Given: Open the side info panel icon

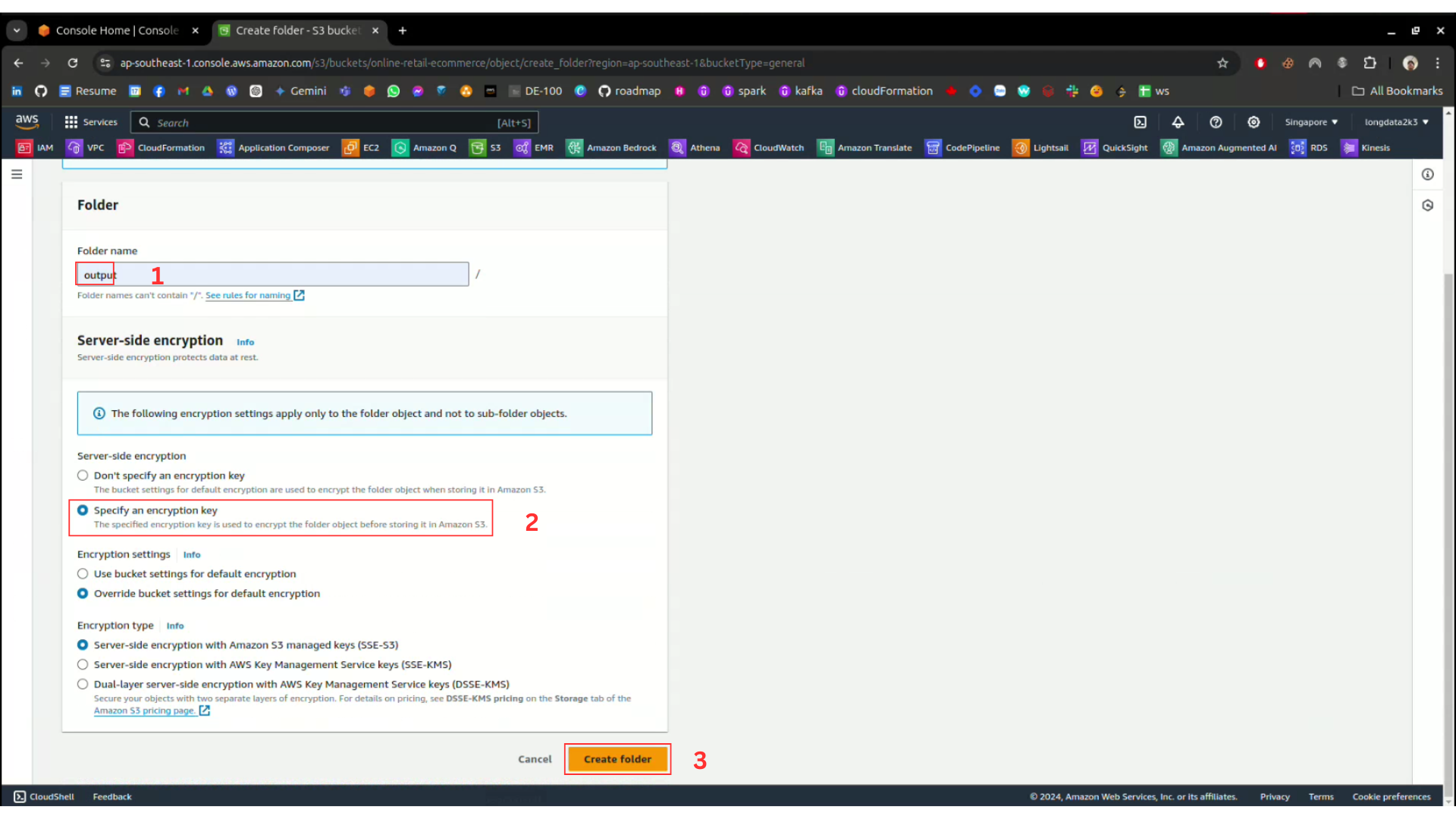Looking at the screenshot, I should coord(1427,174).
